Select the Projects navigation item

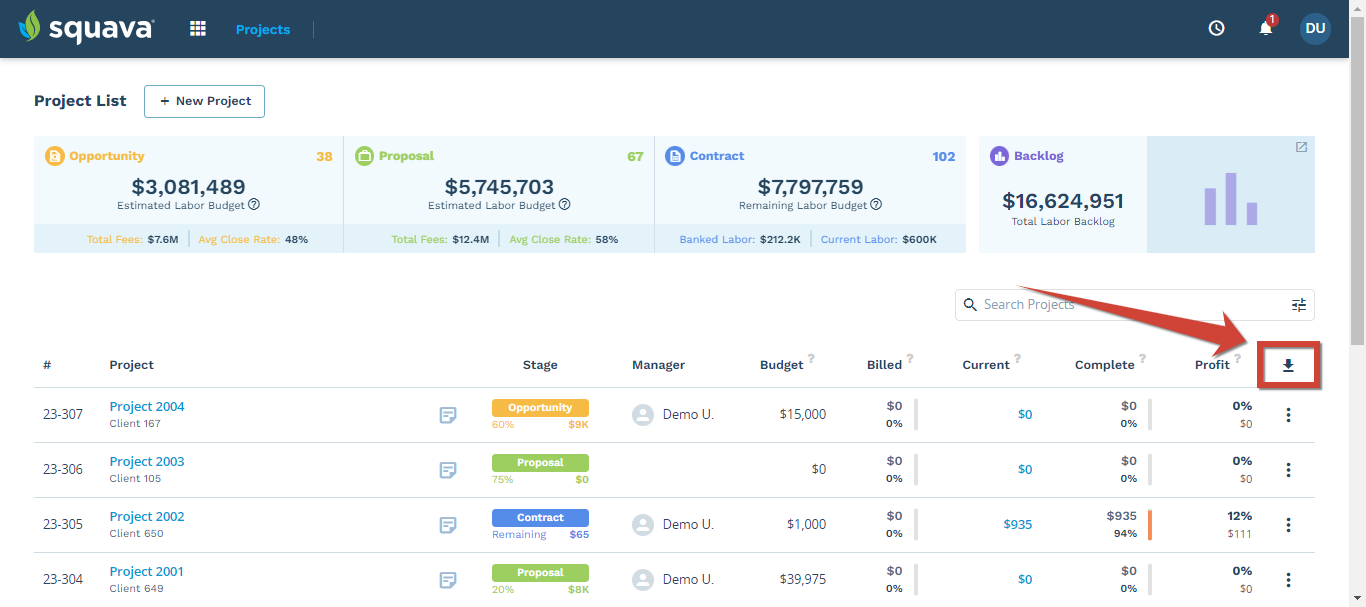point(262,29)
